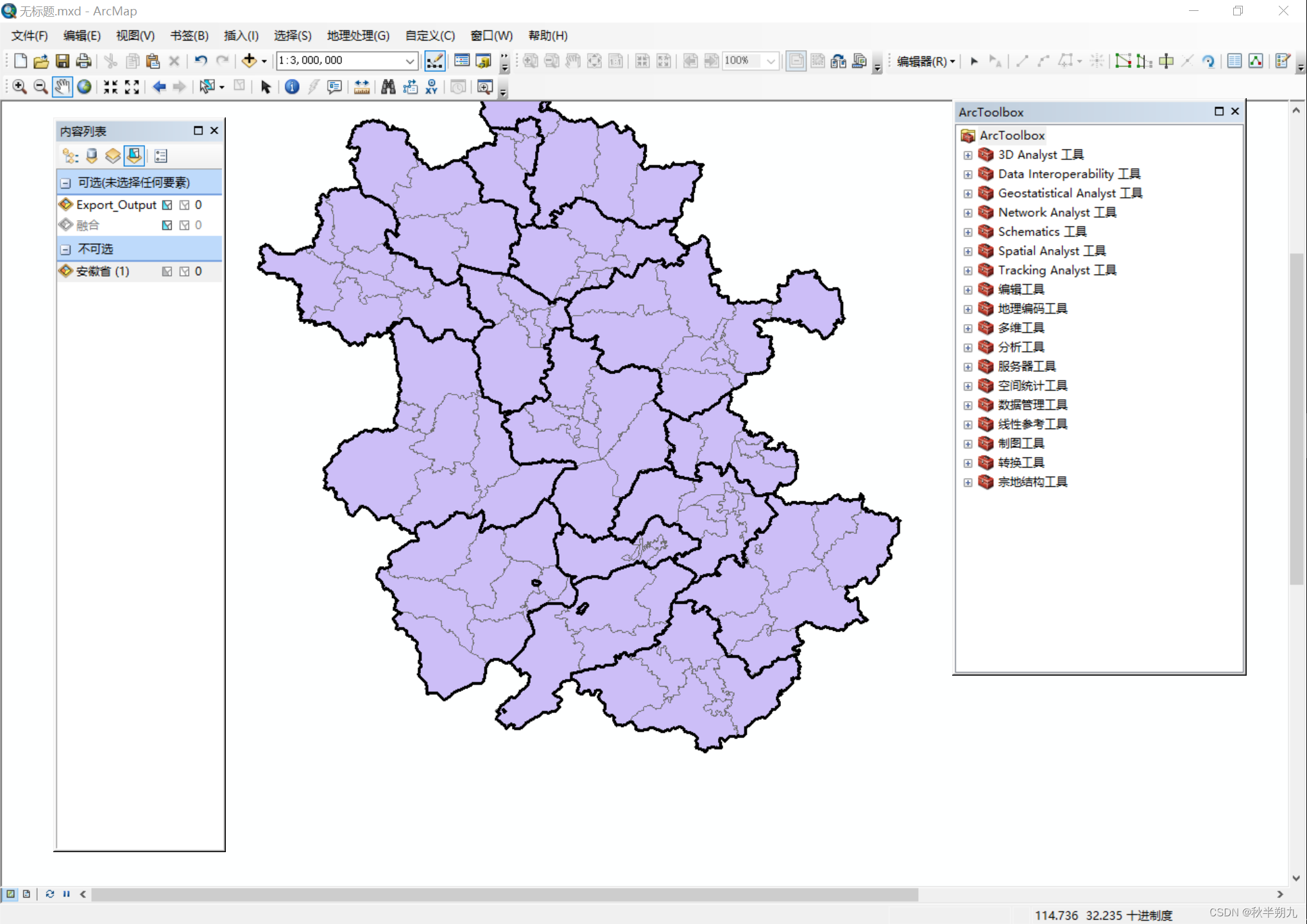Click the Go To XY tool
Screen dimensions: 1307x924
click(432, 87)
